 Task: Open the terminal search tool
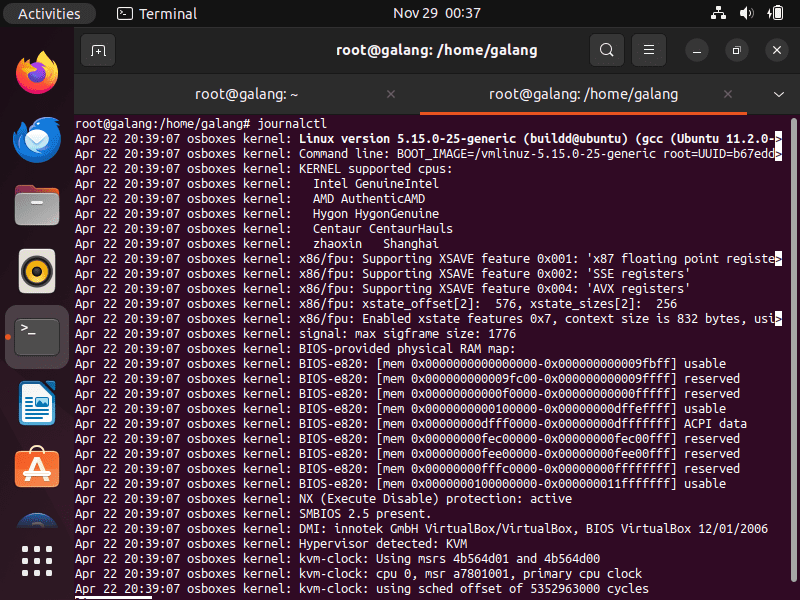tap(607, 50)
